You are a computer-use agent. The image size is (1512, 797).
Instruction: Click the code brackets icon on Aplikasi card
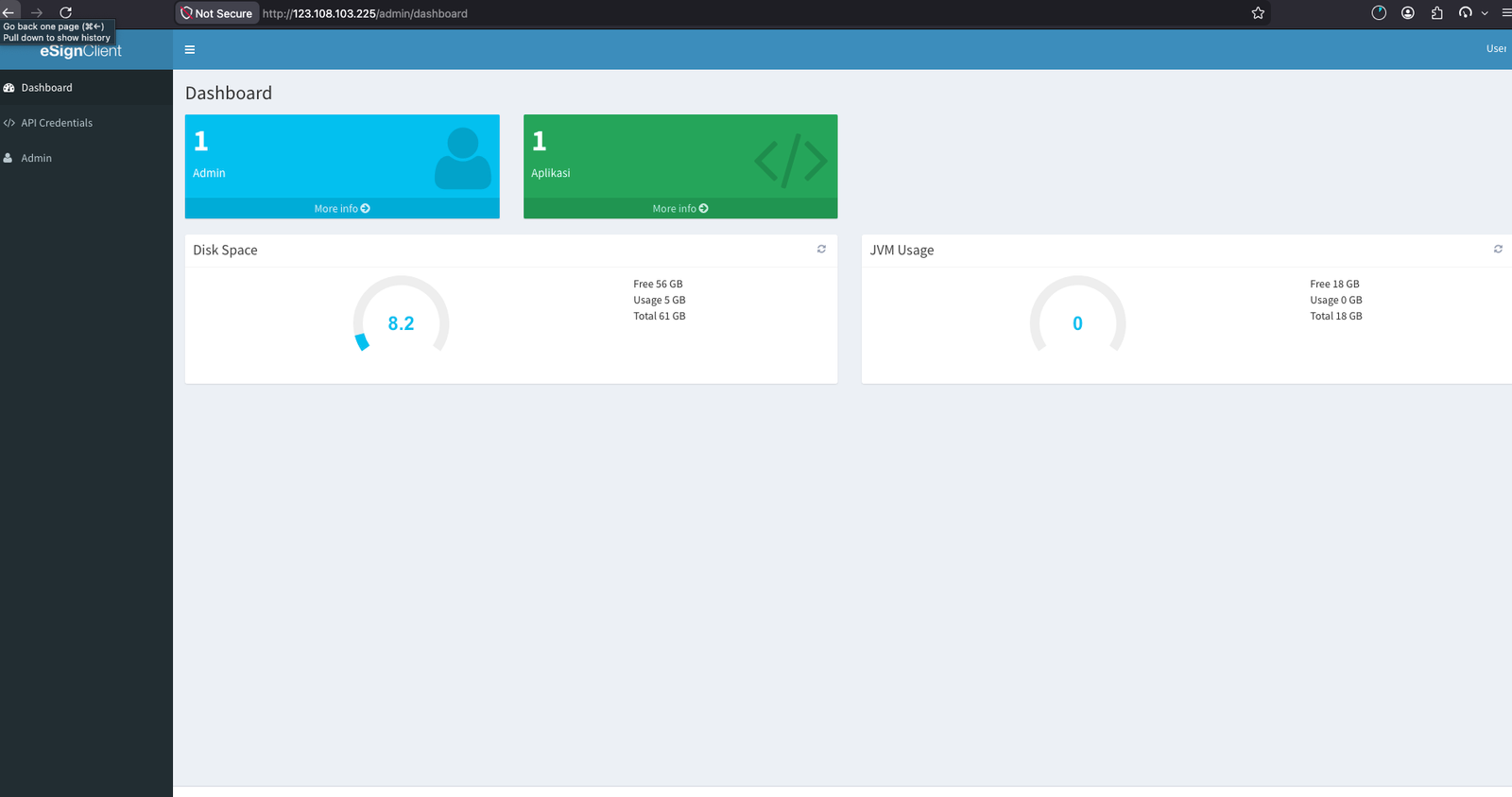(791, 161)
